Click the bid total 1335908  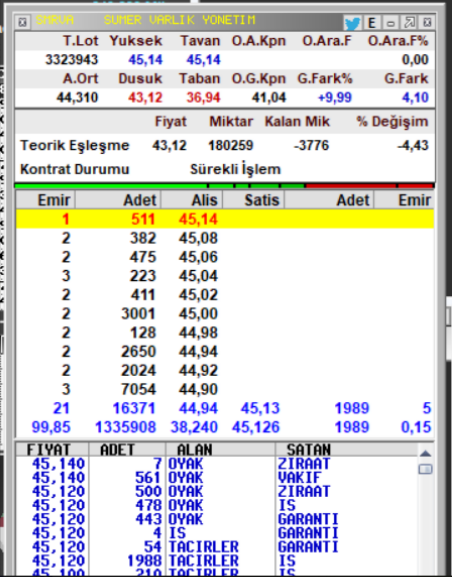(126, 427)
